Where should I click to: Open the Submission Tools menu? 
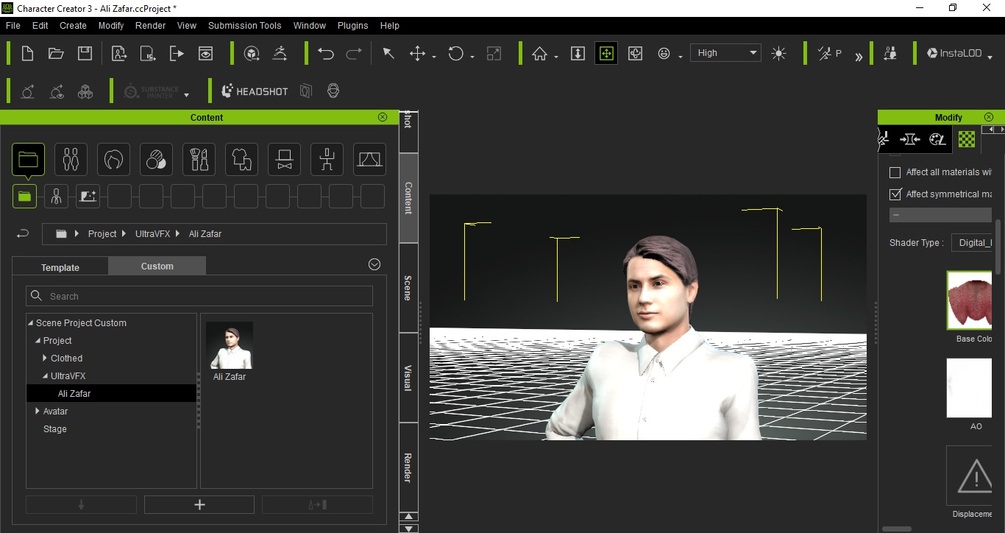[244, 26]
